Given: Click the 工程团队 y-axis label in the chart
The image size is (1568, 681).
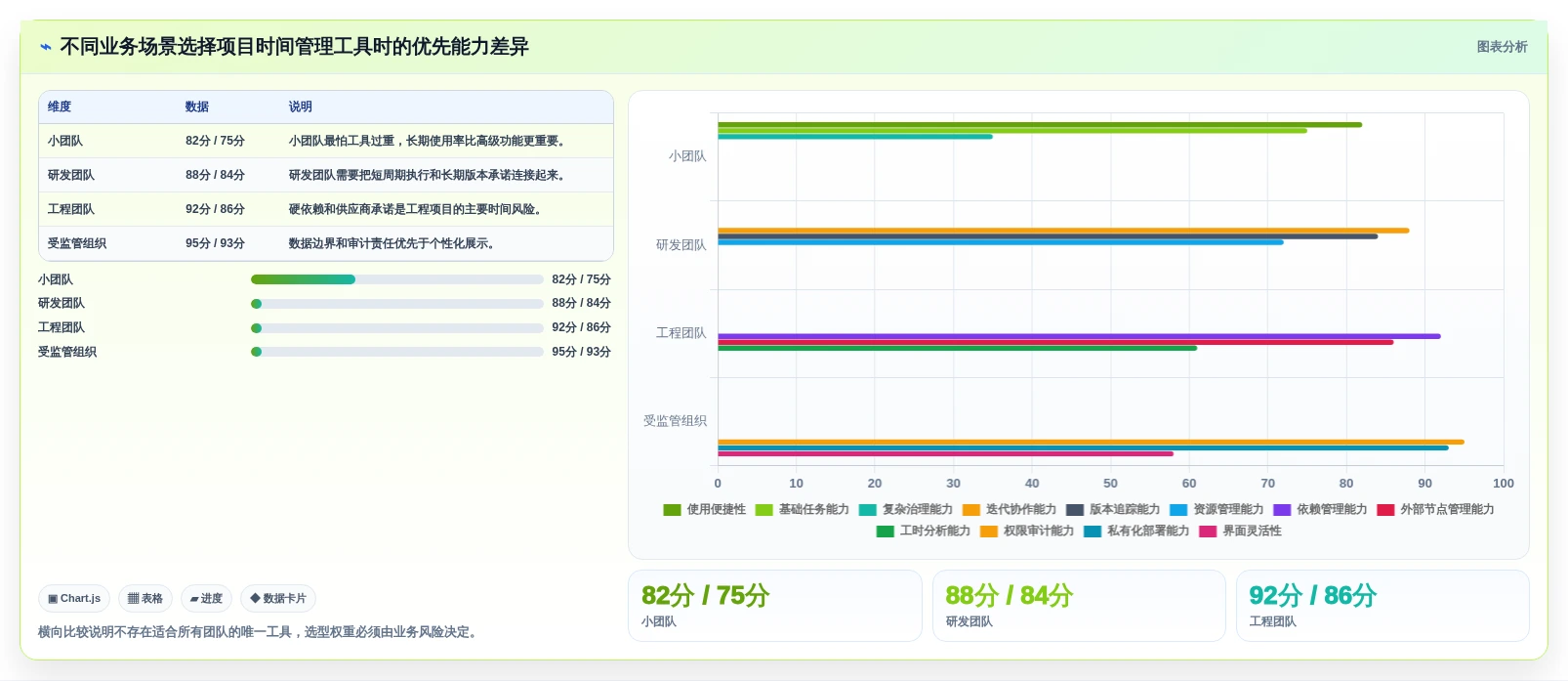Looking at the screenshot, I should [x=681, y=333].
